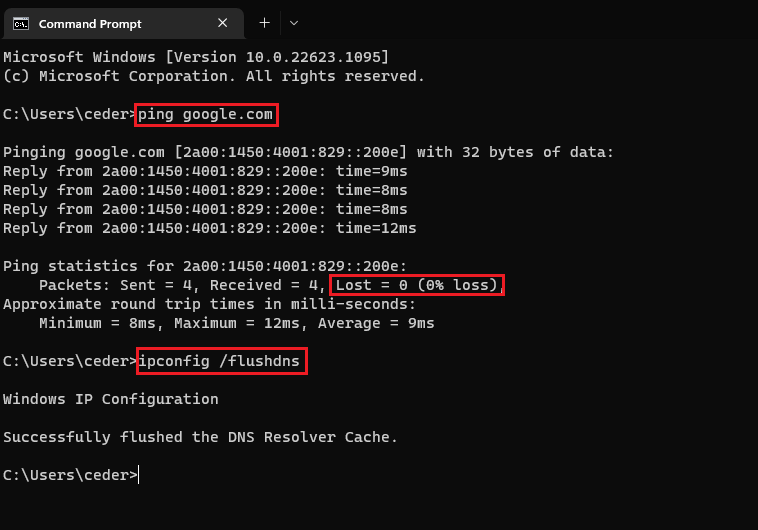Image resolution: width=758 pixels, height=530 pixels.
Task: Click the highlighted Lost = 0 (0% loss) text
Action: coord(416,286)
